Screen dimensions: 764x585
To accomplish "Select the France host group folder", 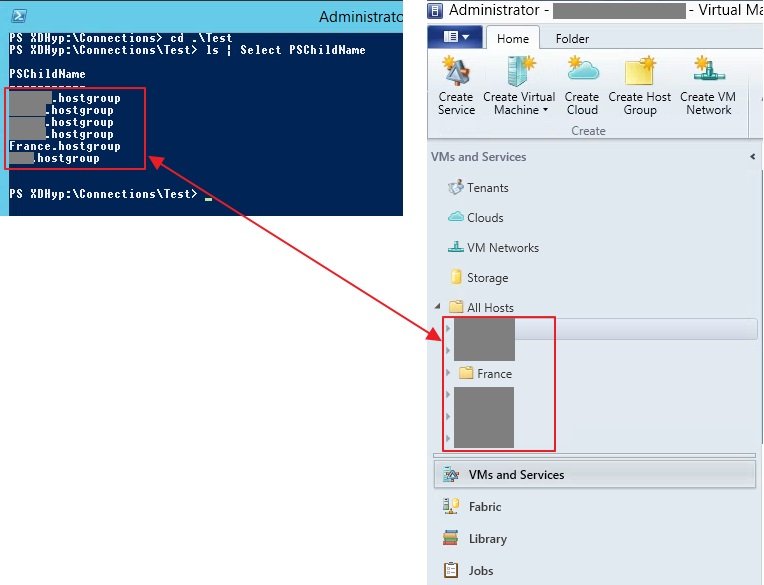I will coord(495,374).
